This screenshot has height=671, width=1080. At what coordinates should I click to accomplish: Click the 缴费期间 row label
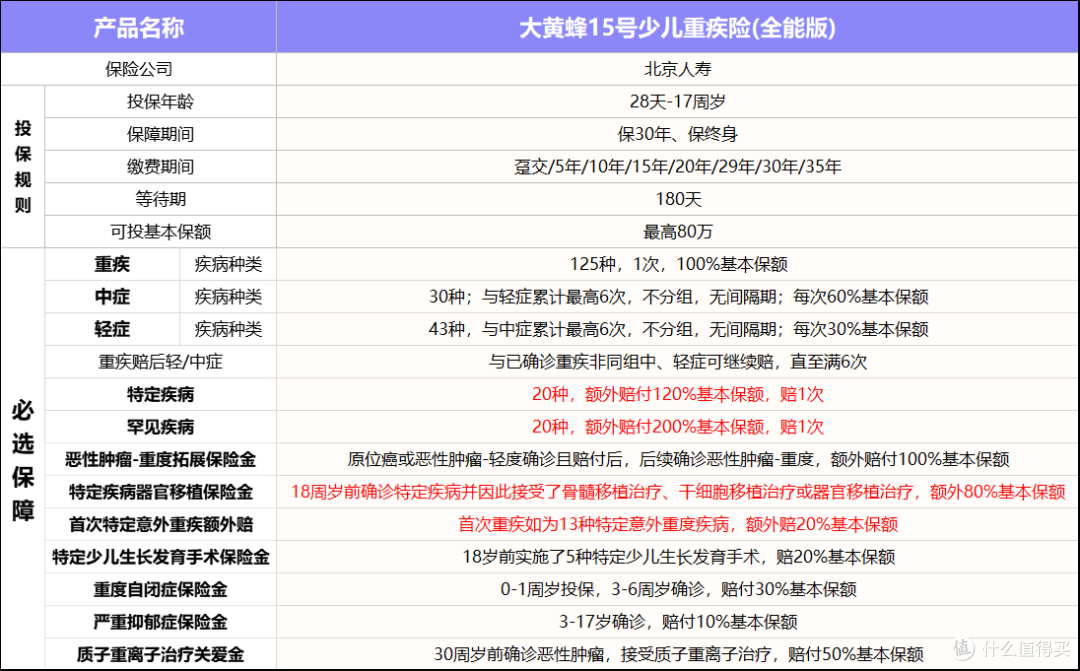coord(160,166)
